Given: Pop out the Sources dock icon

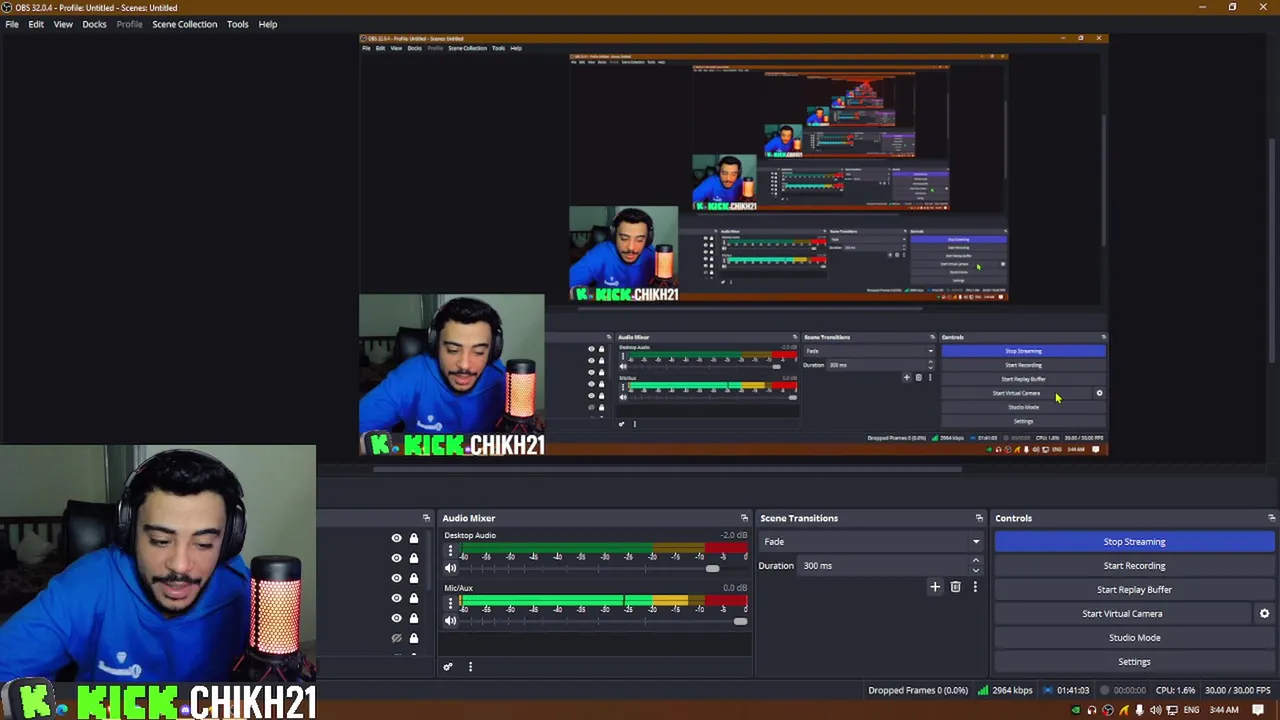Looking at the screenshot, I should click(426, 518).
